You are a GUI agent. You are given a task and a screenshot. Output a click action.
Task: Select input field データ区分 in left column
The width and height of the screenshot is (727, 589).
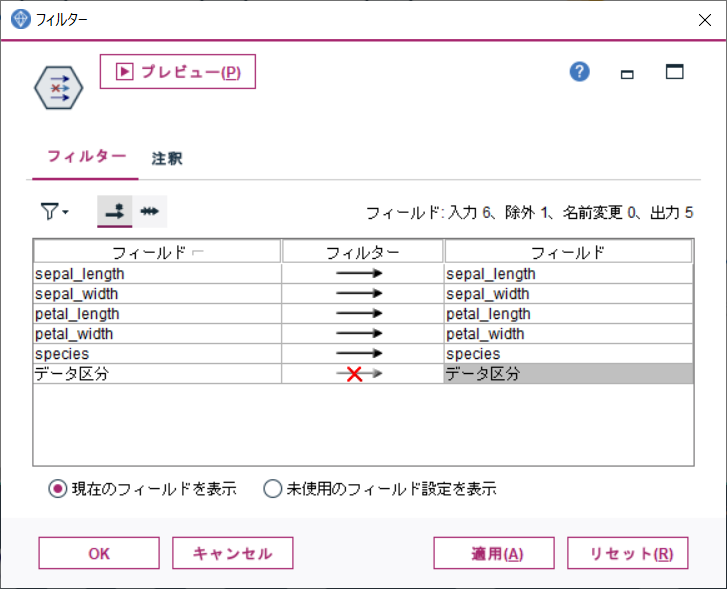coord(157,374)
